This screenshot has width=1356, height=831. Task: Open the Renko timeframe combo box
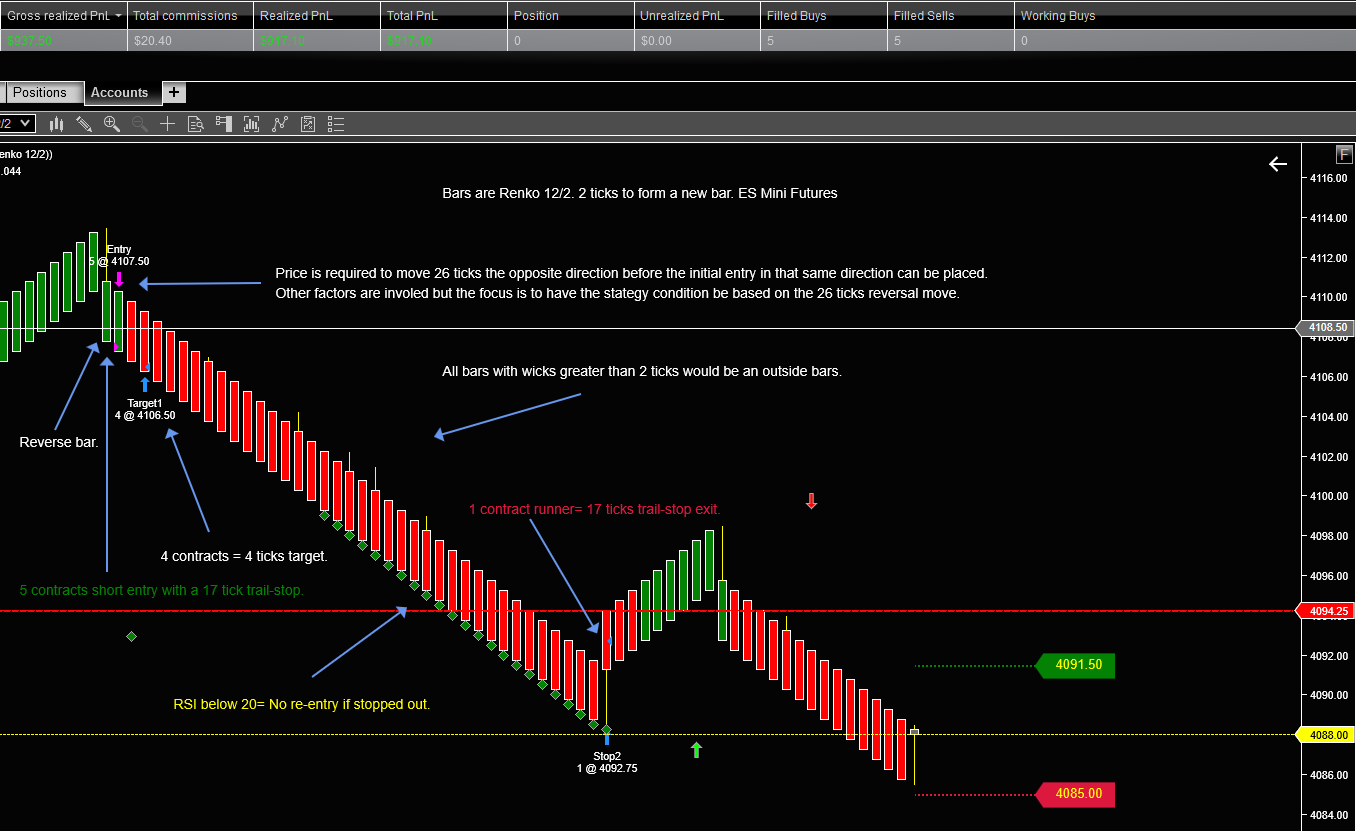(x=13, y=124)
